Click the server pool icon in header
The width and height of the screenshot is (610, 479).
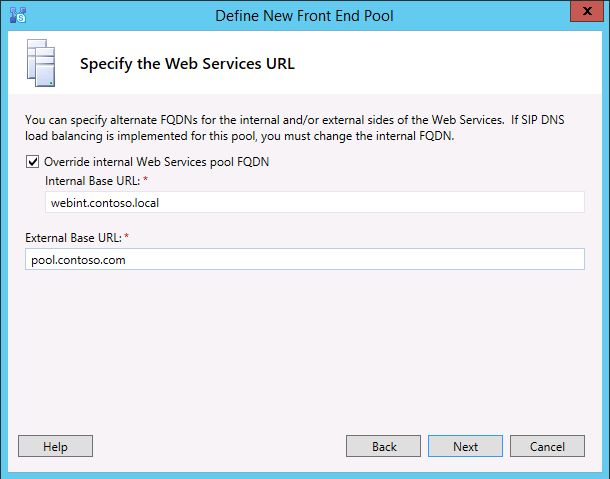41,63
